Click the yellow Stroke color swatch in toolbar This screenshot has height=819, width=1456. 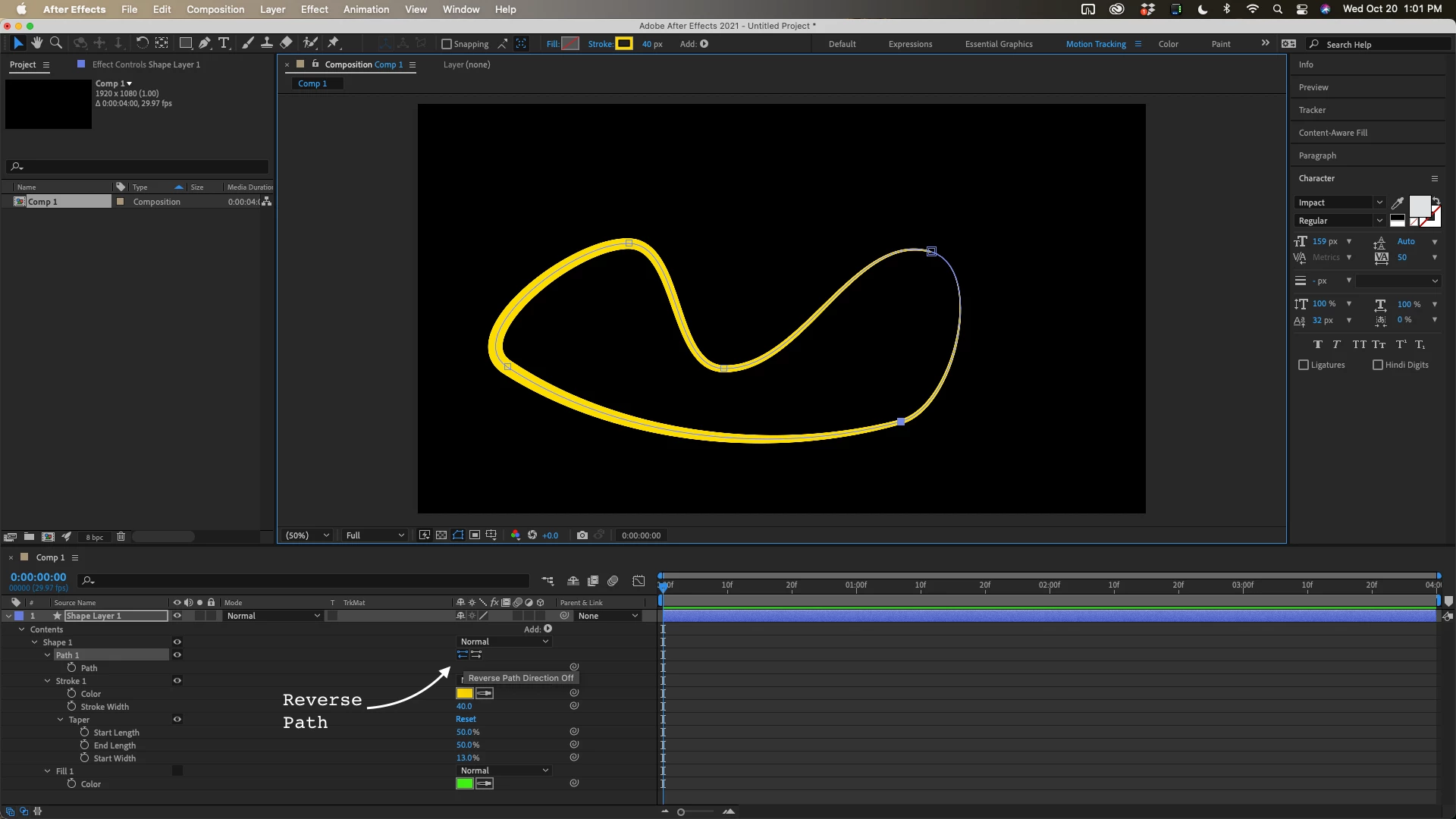click(624, 44)
